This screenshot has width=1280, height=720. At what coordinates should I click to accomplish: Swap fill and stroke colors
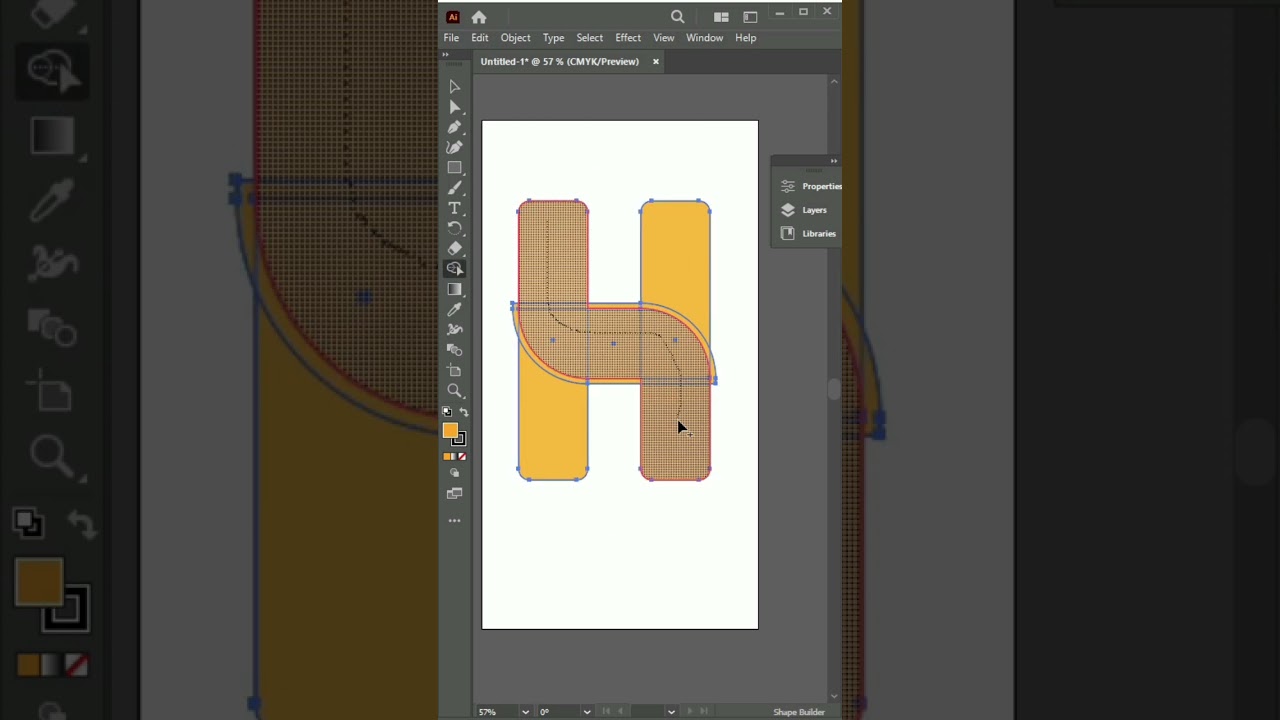tap(463, 412)
